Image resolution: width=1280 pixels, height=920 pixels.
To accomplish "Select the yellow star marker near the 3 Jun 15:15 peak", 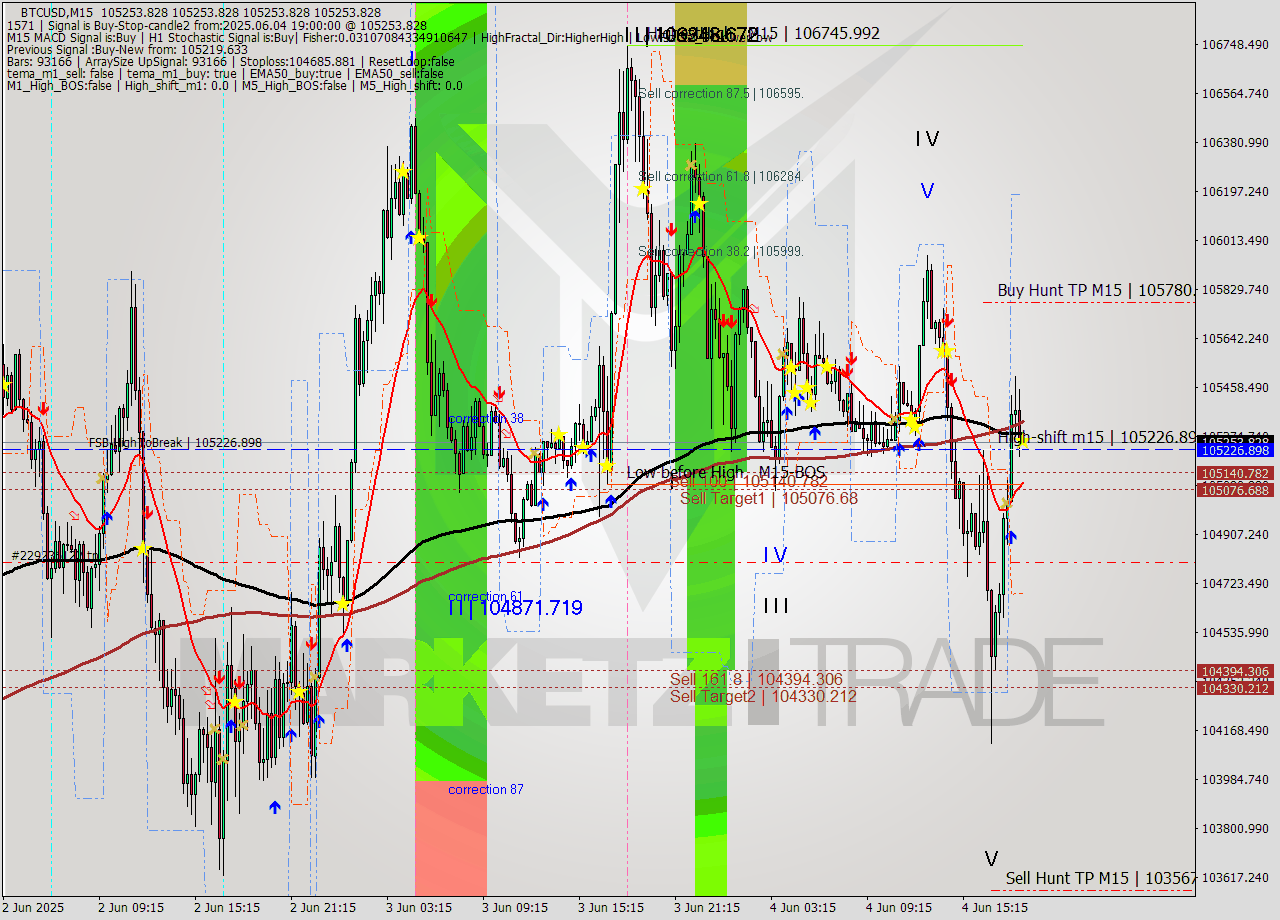I will 641,189.
